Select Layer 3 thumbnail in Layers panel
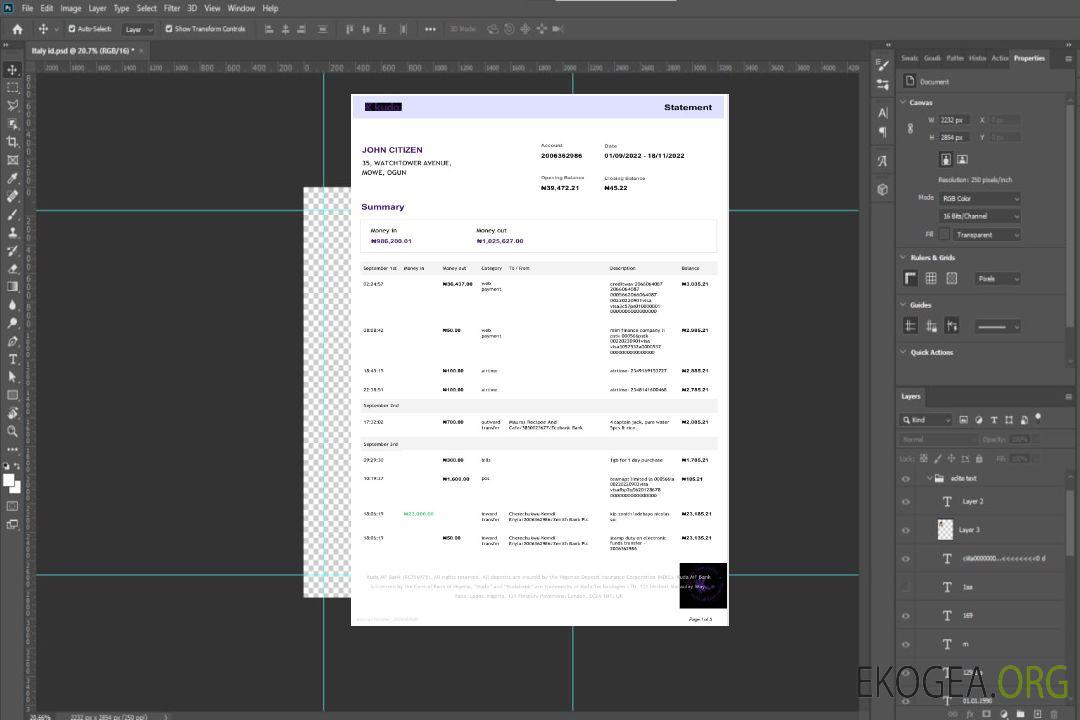 coord(946,529)
